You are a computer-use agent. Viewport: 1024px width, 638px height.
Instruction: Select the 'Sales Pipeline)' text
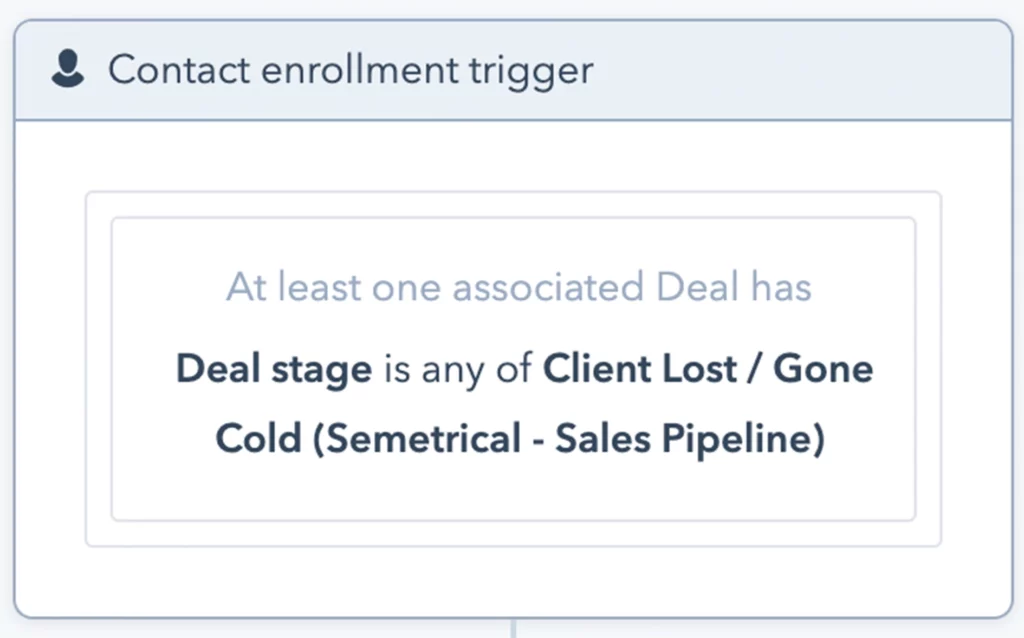click(690, 438)
